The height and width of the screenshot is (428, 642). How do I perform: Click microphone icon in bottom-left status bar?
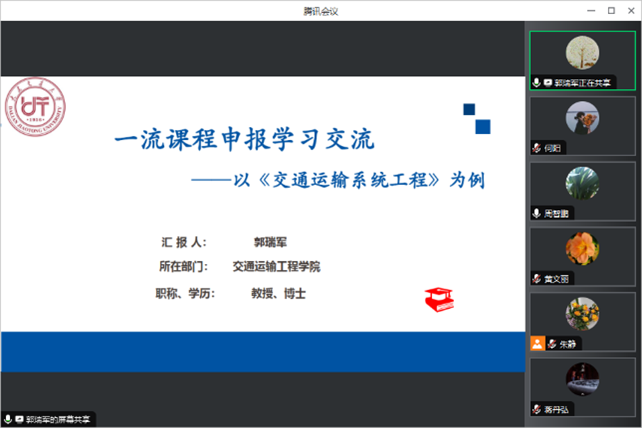pyautogui.click(x=8, y=417)
